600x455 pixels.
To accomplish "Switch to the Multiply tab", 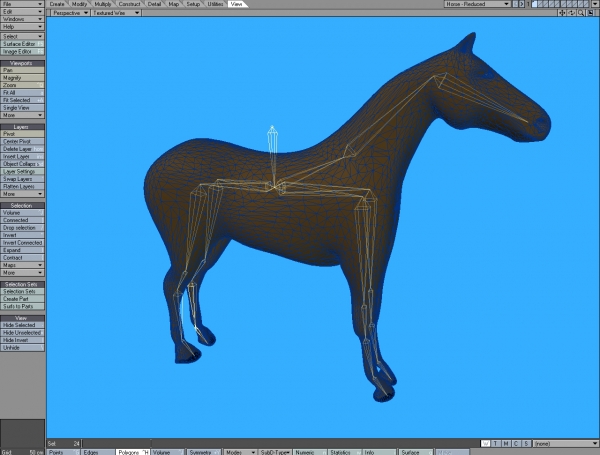I will [x=103, y=4].
